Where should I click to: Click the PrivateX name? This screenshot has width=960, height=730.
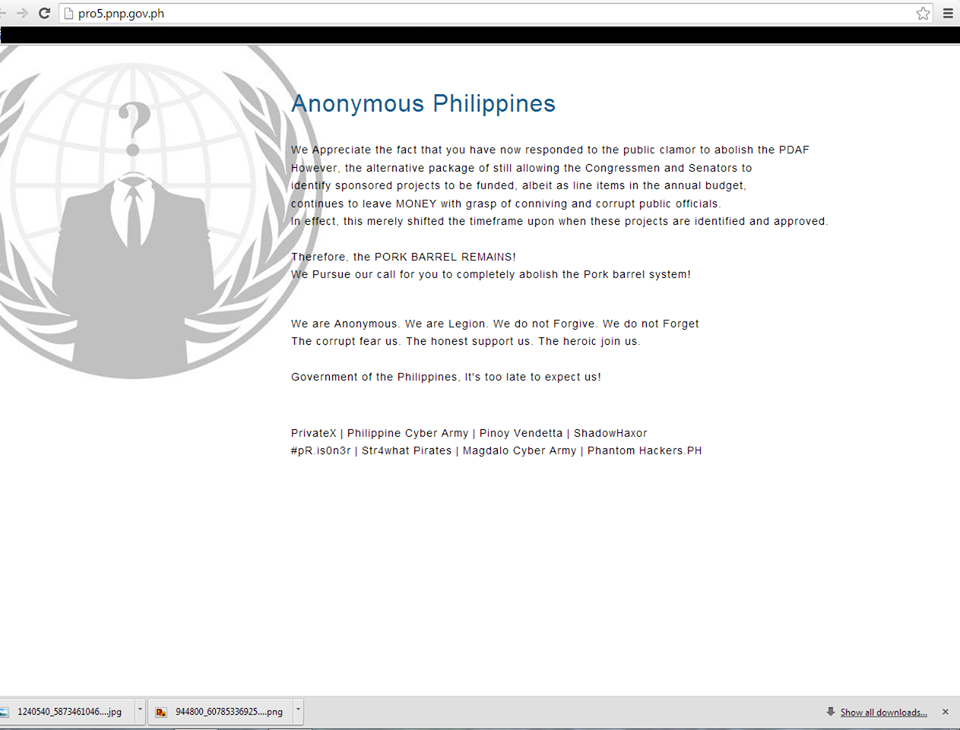[313, 433]
